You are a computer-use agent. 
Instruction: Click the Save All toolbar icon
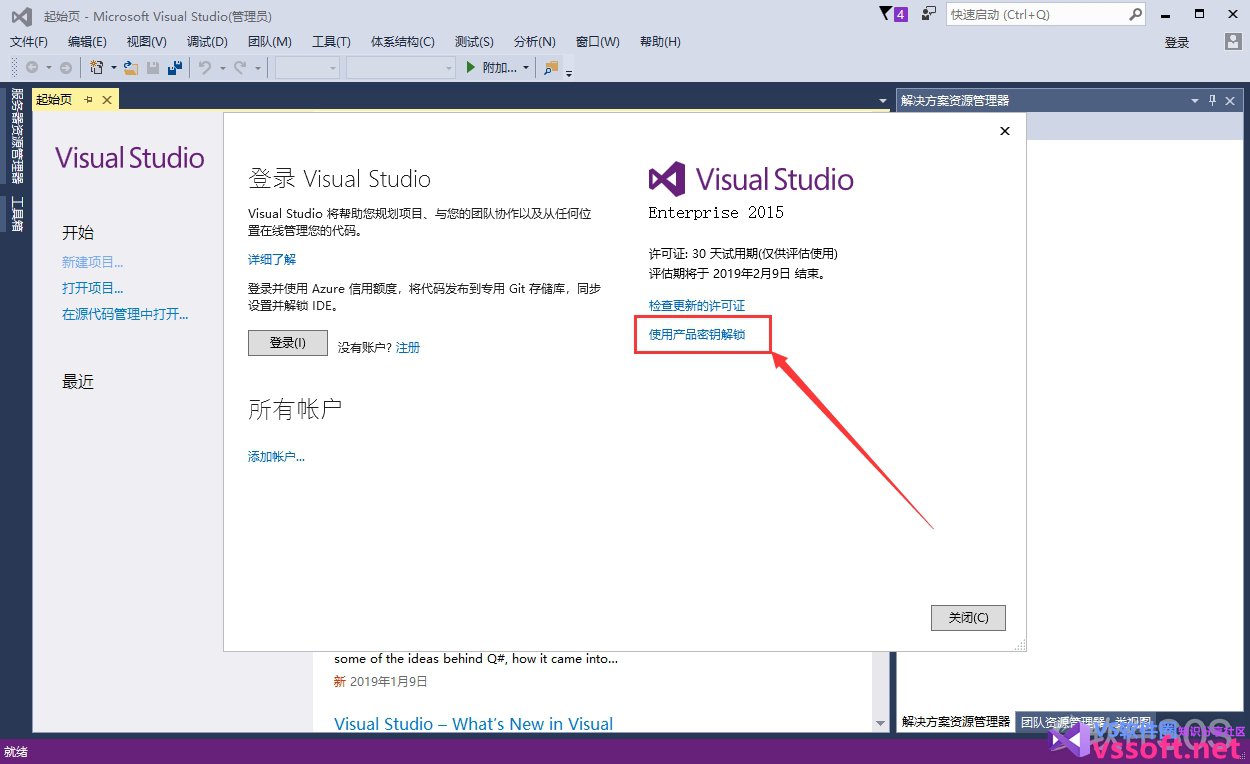[x=175, y=68]
